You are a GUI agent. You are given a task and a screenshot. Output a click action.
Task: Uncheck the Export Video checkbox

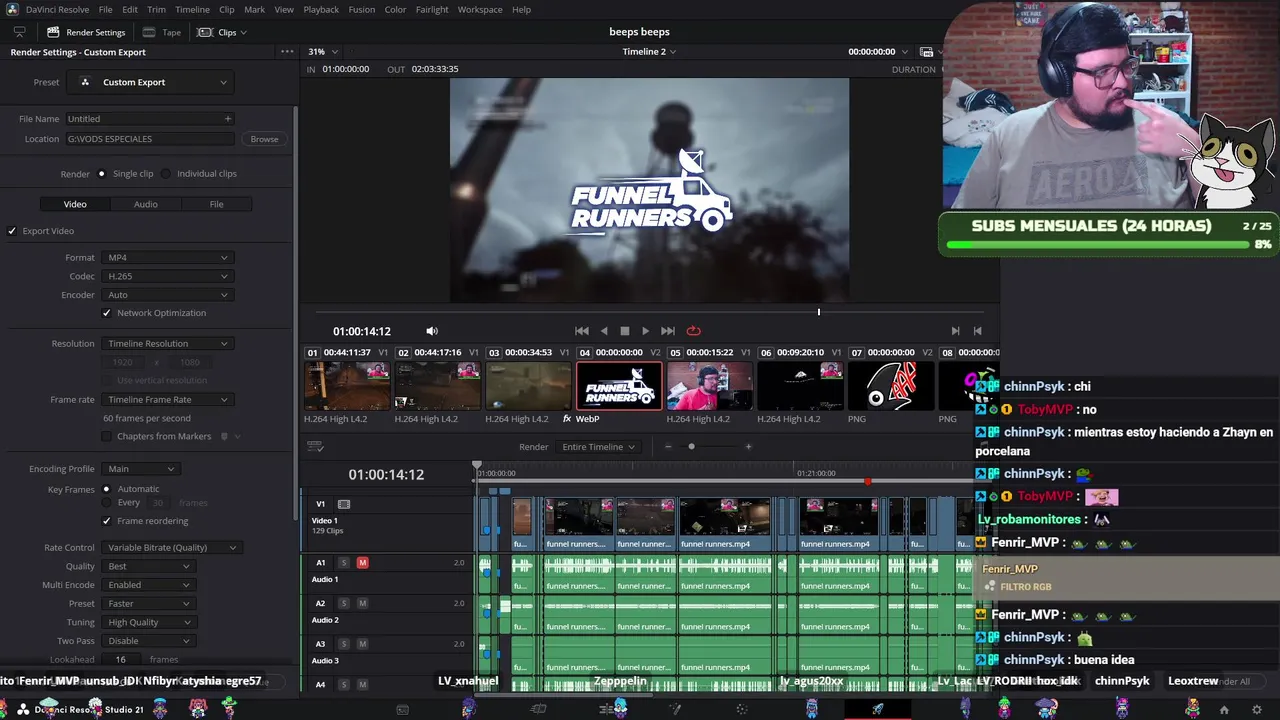click(12, 231)
